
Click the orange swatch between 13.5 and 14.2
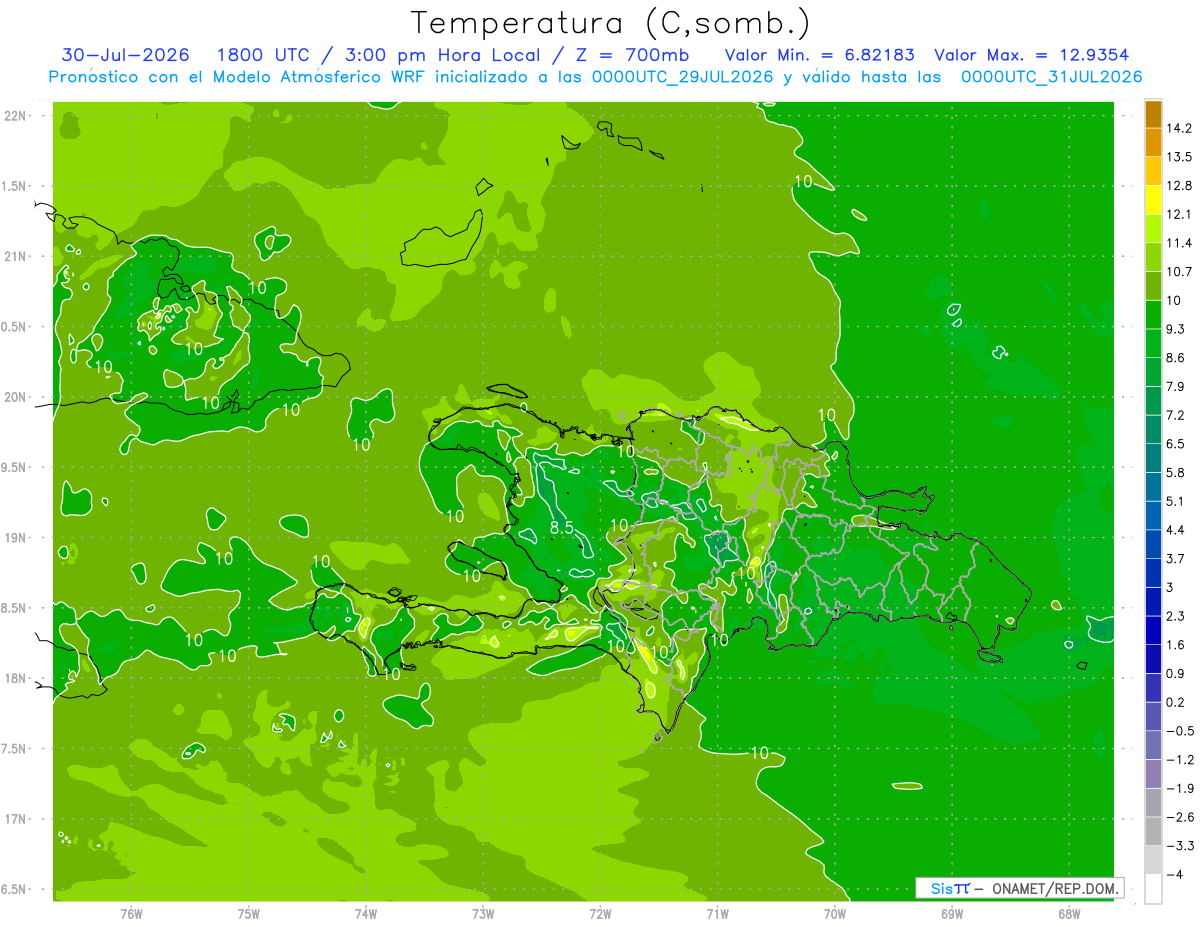(x=1153, y=143)
